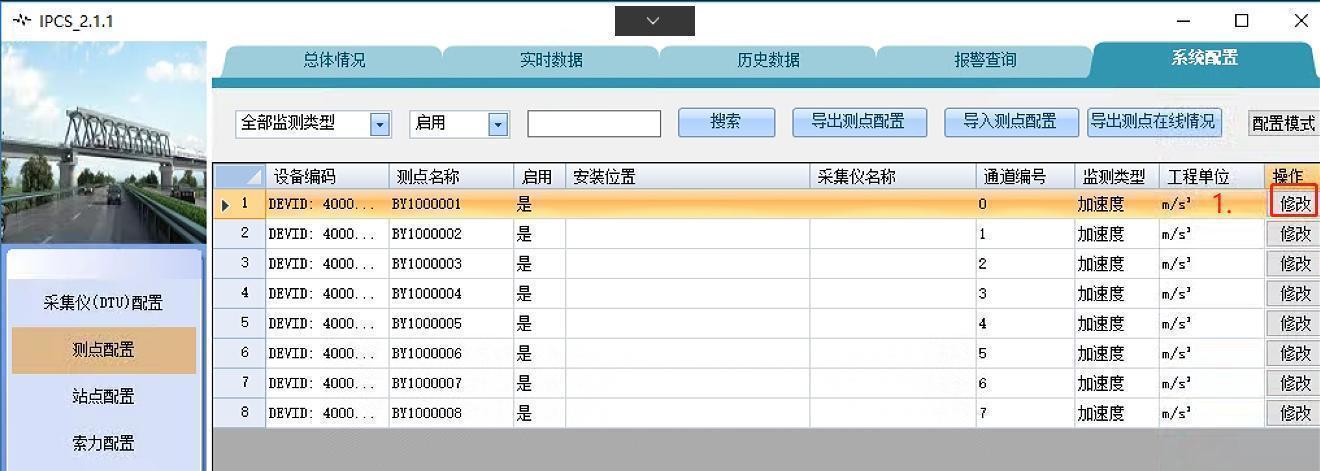Click 修改 for row BY1000001
This screenshot has width=1320, height=471.
pos(1295,204)
